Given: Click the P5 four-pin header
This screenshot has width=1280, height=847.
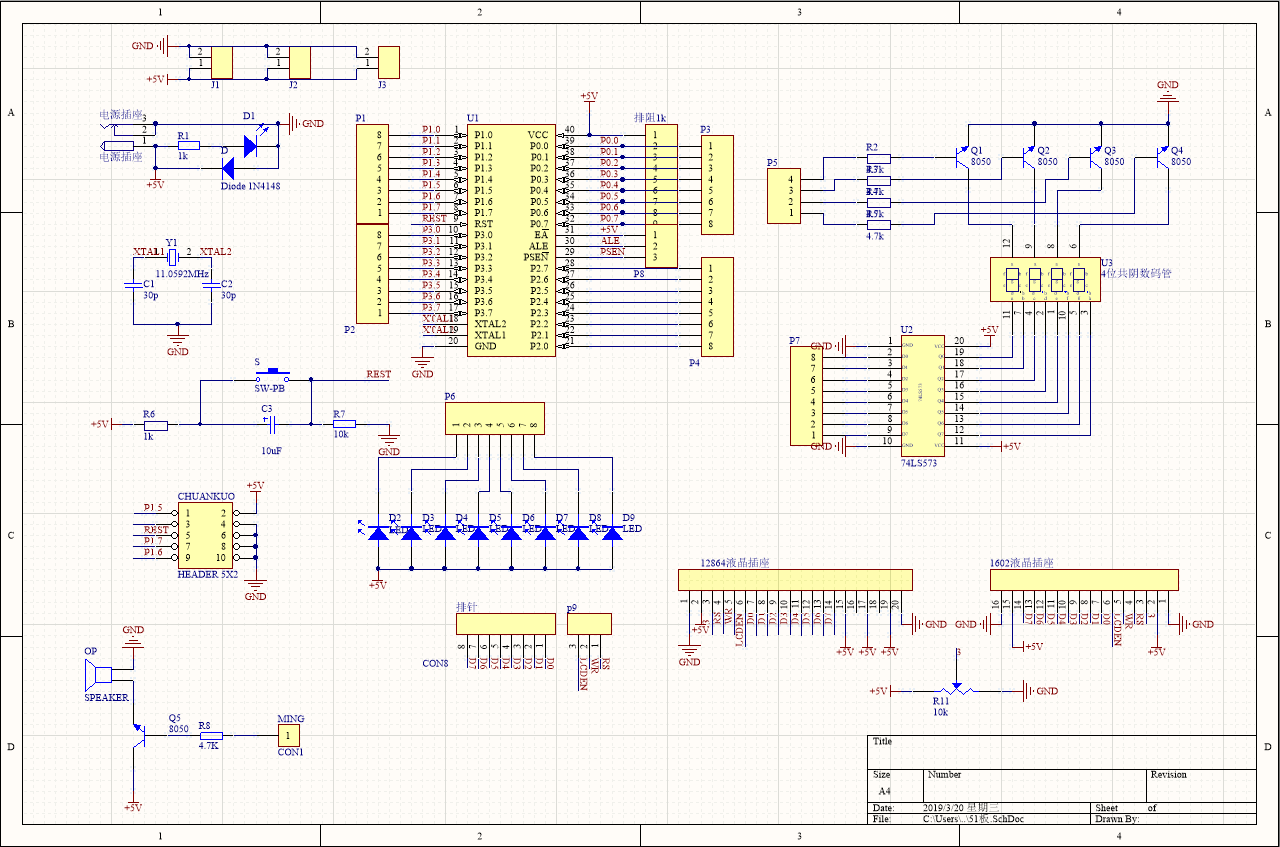Looking at the screenshot, I should click(x=784, y=196).
